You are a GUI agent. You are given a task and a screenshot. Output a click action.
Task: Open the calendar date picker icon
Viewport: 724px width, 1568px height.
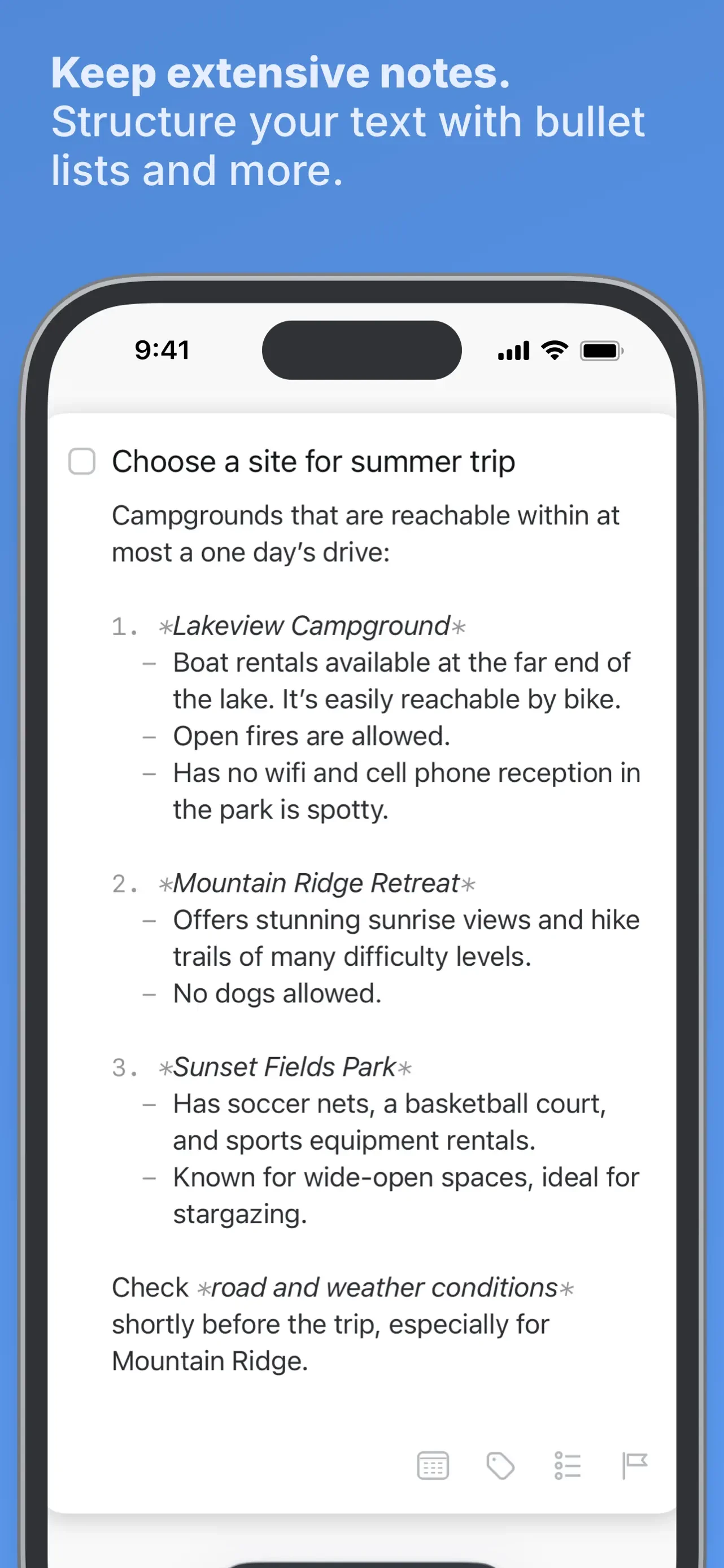click(433, 1466)
